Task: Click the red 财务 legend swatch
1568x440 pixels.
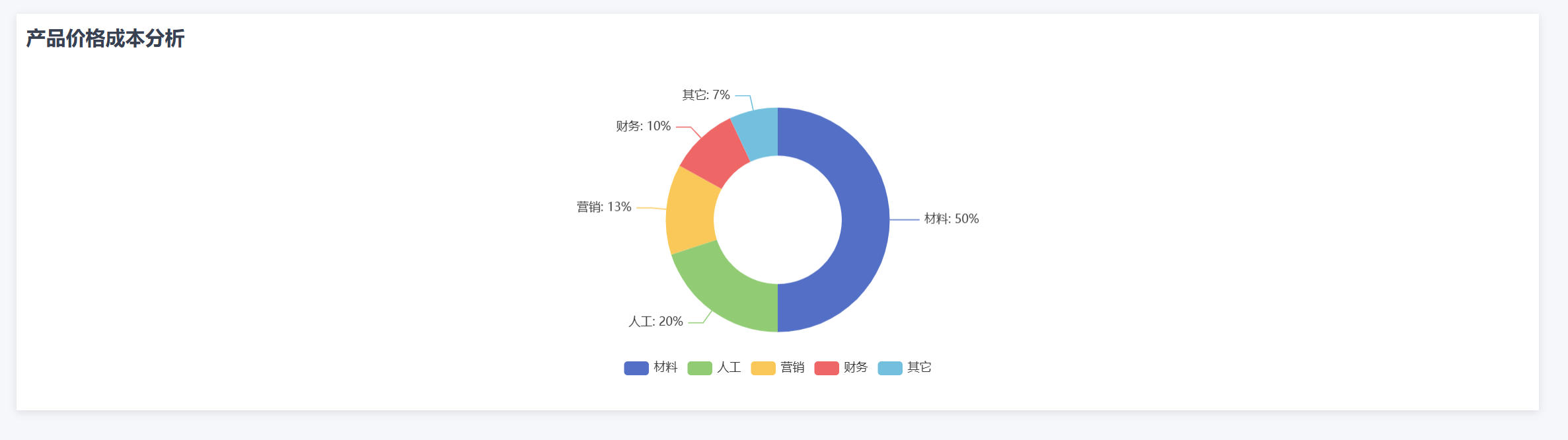Action: point(826,368)
